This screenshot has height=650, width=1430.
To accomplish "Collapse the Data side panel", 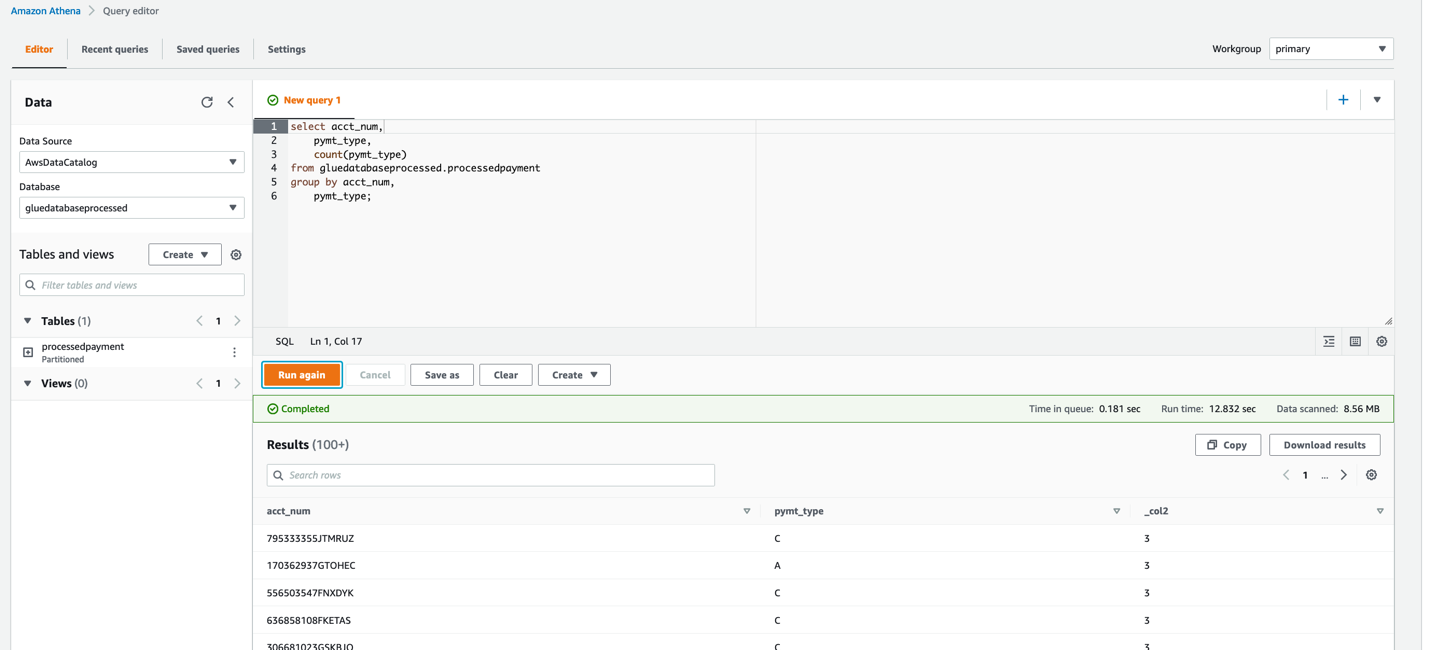I will tap(231, 102).
